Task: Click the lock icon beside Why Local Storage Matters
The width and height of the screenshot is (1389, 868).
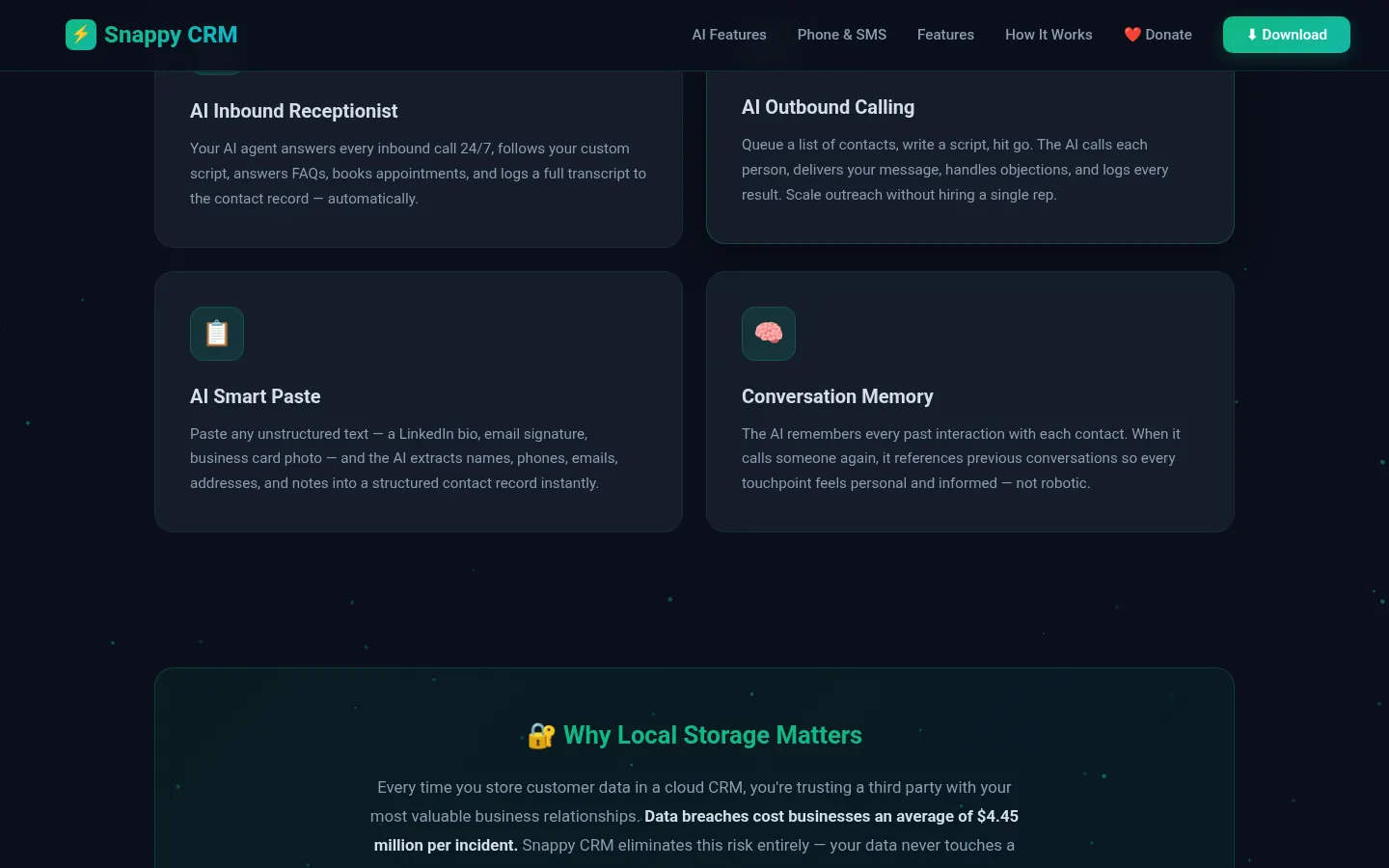Action: (x=541, y=736)
